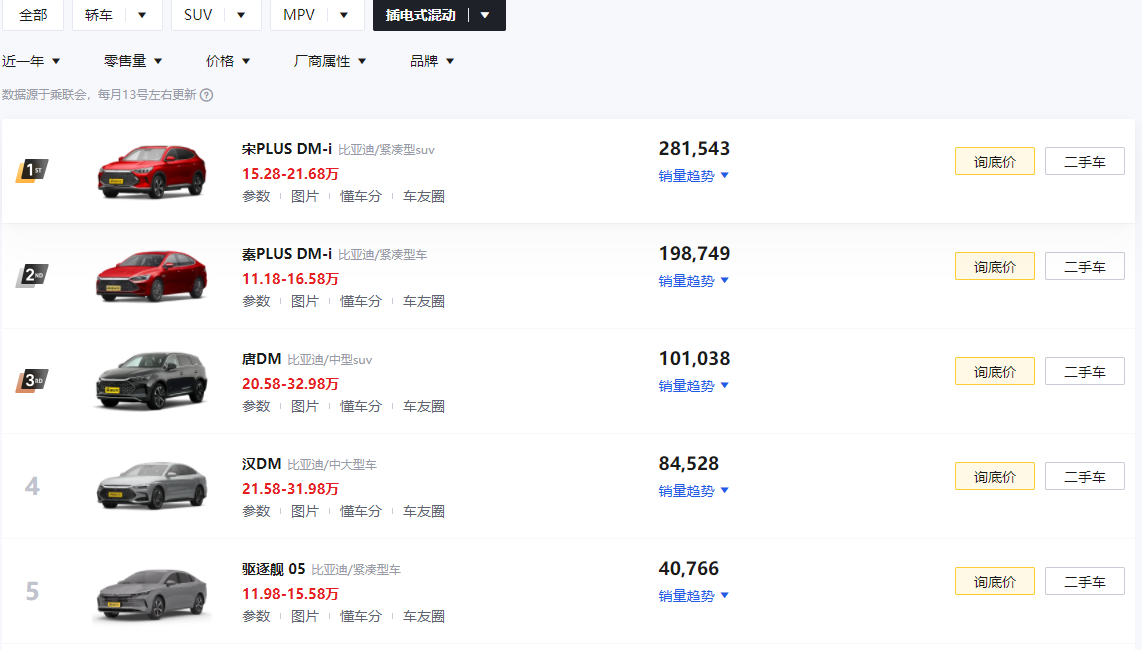Image resolution: width=1142 pixels, height=650 pixels.
Task: Click 询底价 for 驱逐舰 05
Action: tap(995, 581)
